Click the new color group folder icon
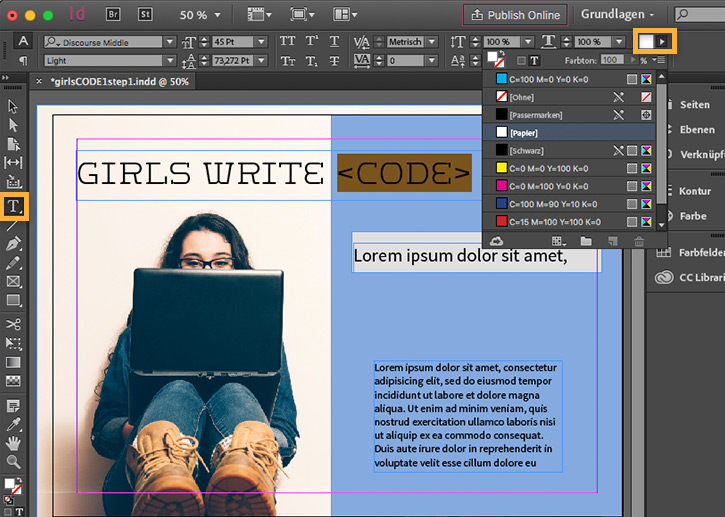Screen dimensions: 725x517 point(586,241)
